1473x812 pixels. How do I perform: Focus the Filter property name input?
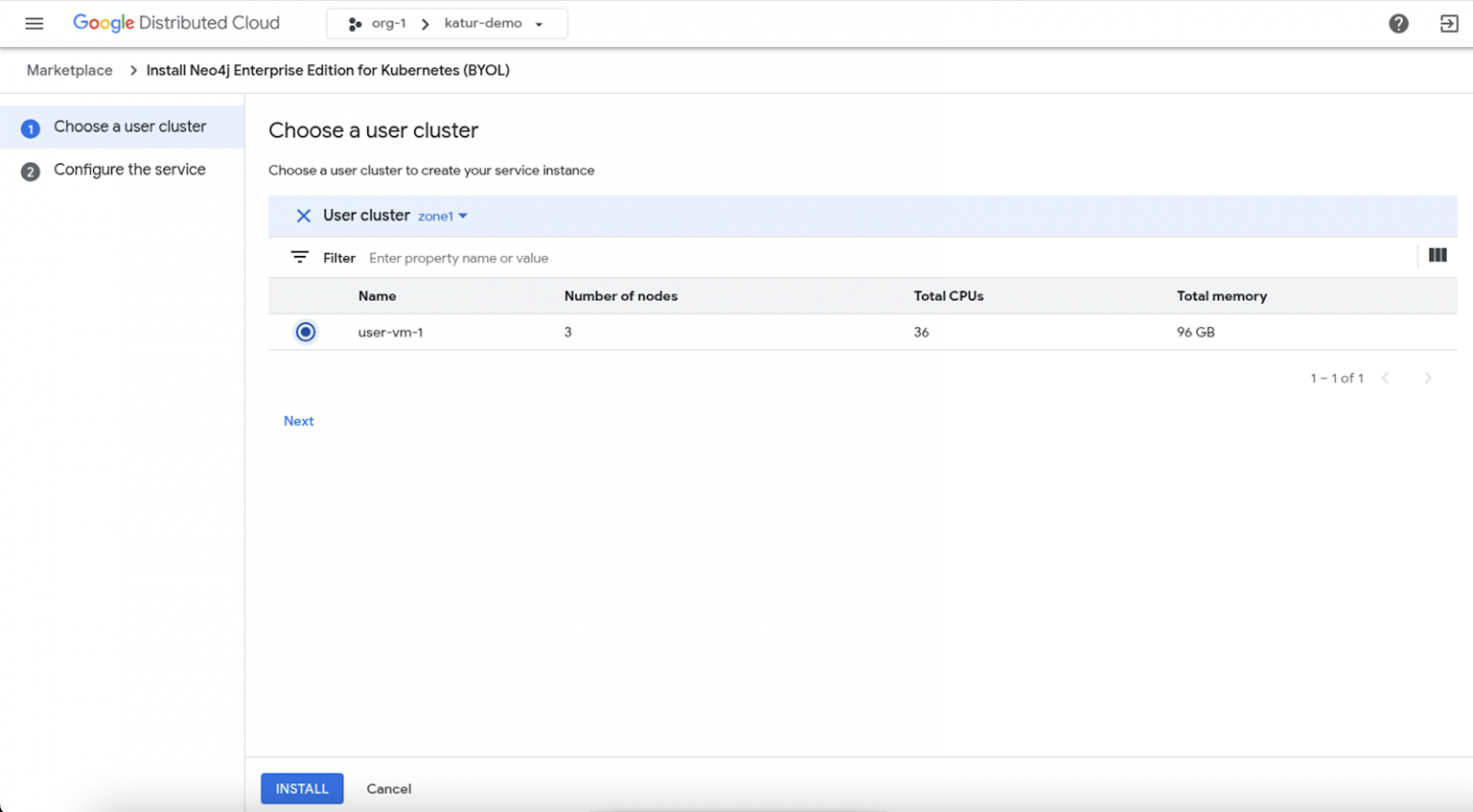887,258
